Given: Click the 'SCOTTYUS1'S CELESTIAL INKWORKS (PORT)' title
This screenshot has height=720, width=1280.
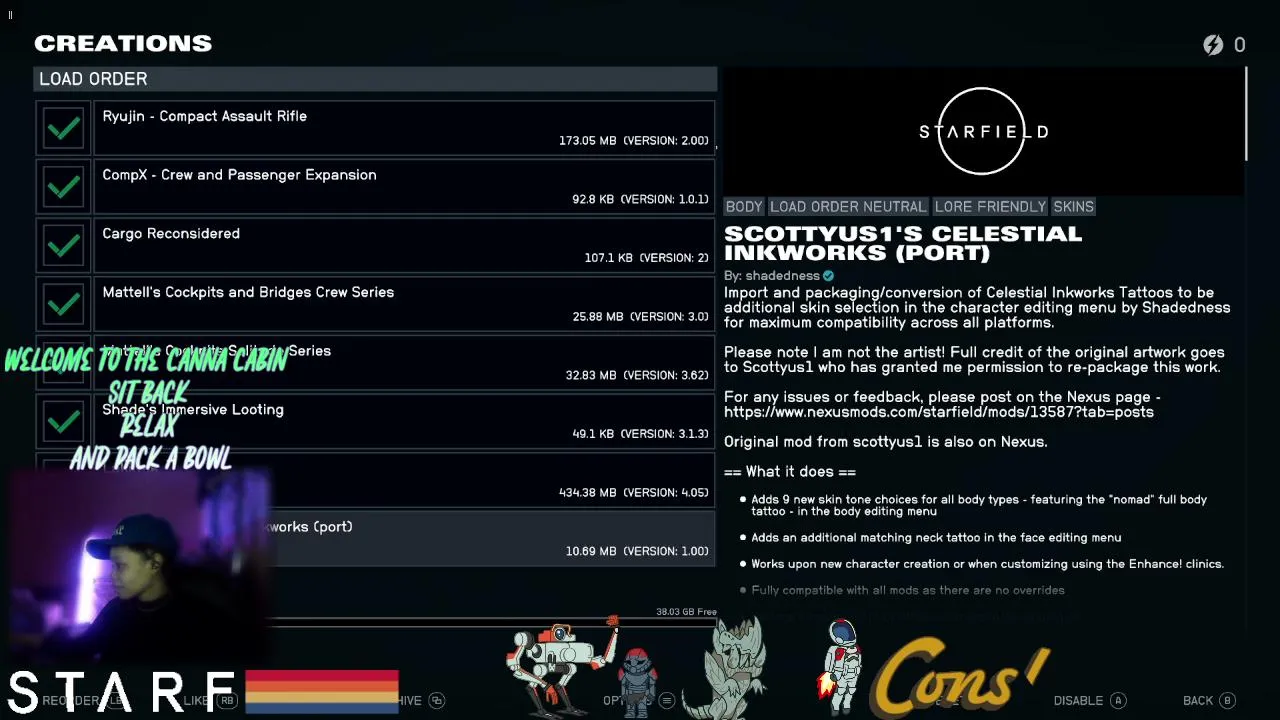Looking at the screenshot, I should click(x=903, y=243).
